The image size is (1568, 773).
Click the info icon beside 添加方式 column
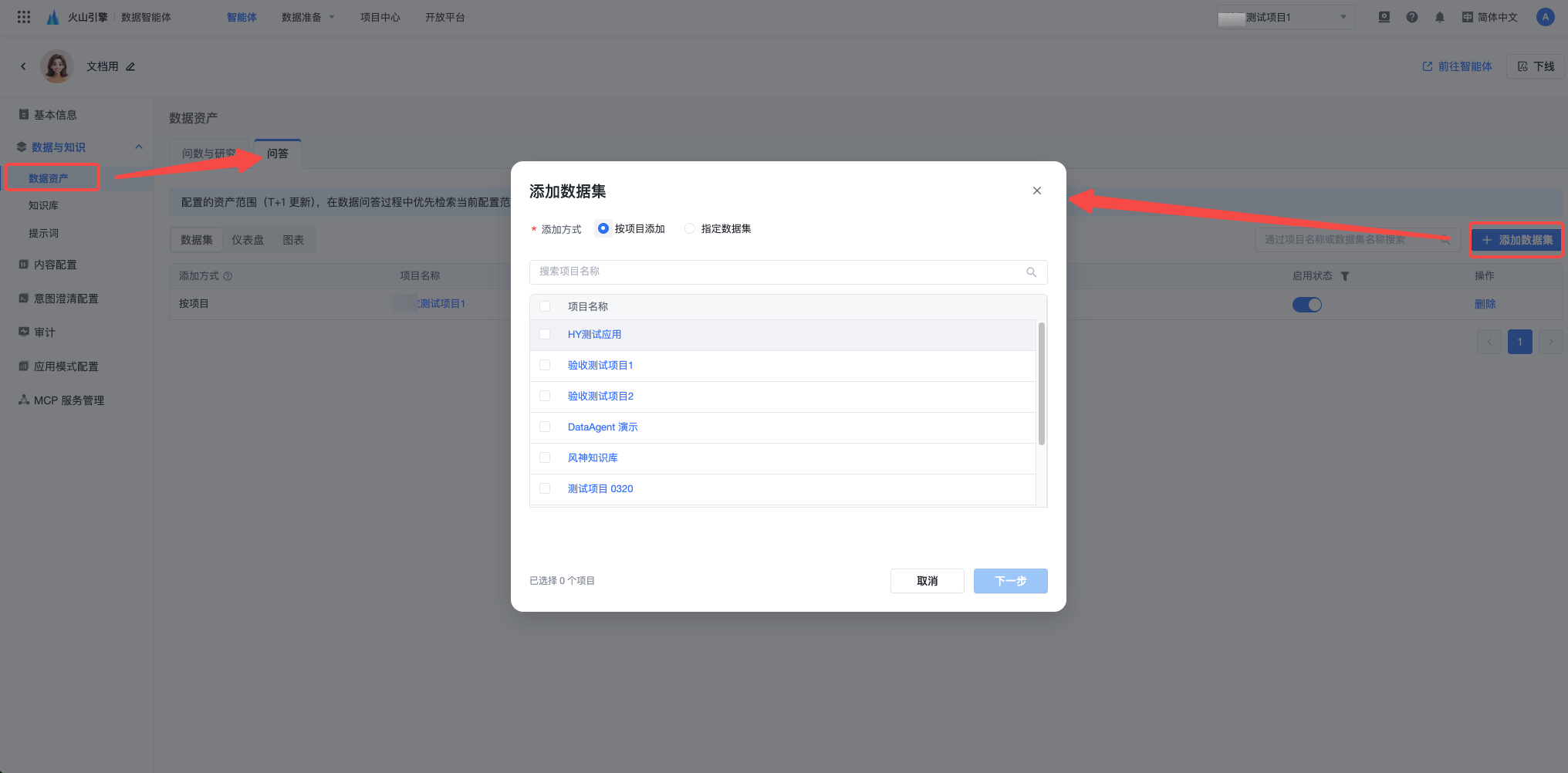pos(228,276)
